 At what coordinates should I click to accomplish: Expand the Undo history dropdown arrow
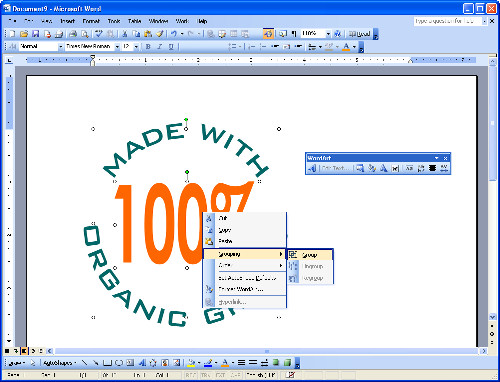(182, 34)
